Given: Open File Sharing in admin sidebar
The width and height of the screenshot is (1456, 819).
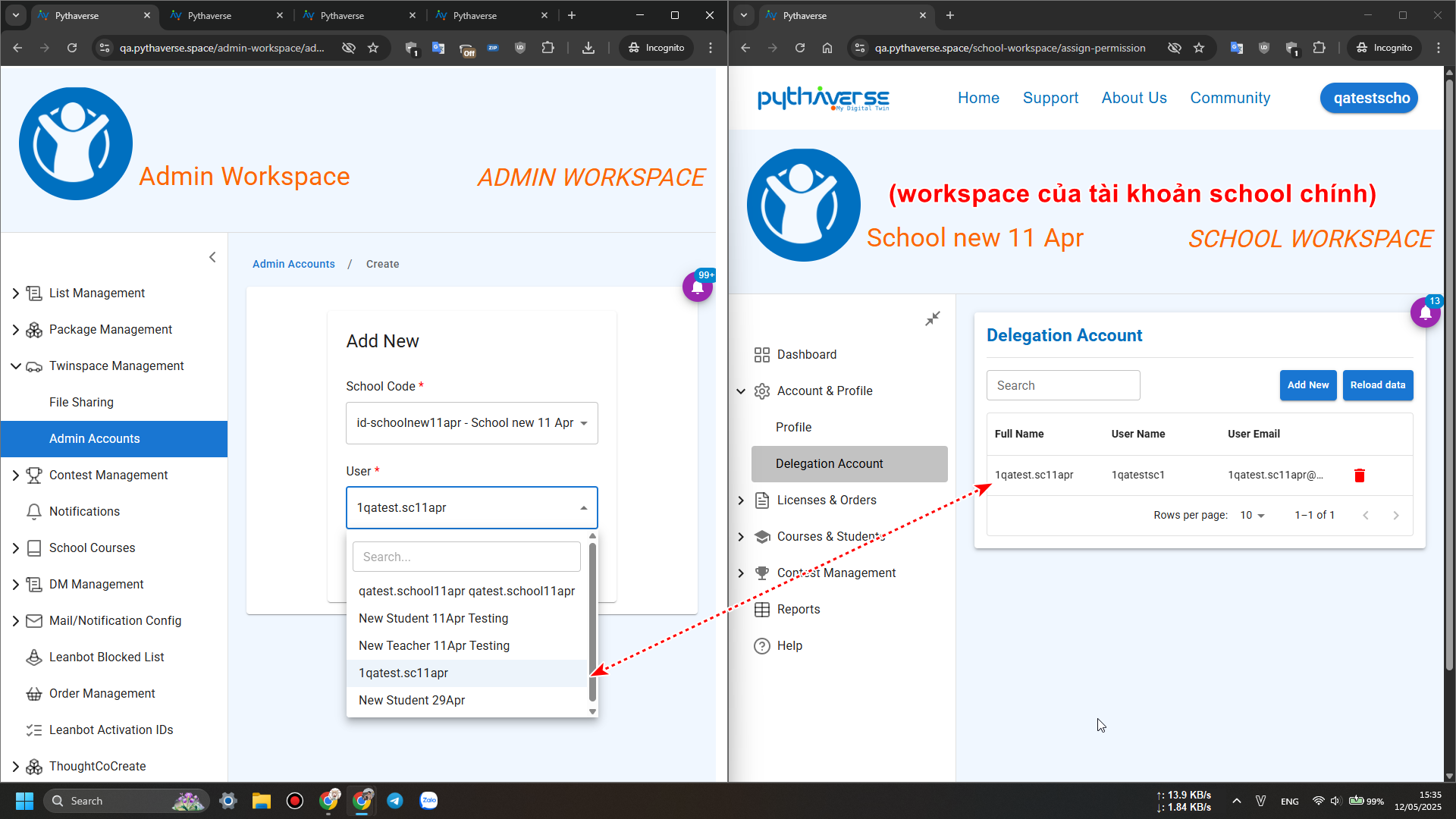Looking at the screenshot, I should 114,403.
